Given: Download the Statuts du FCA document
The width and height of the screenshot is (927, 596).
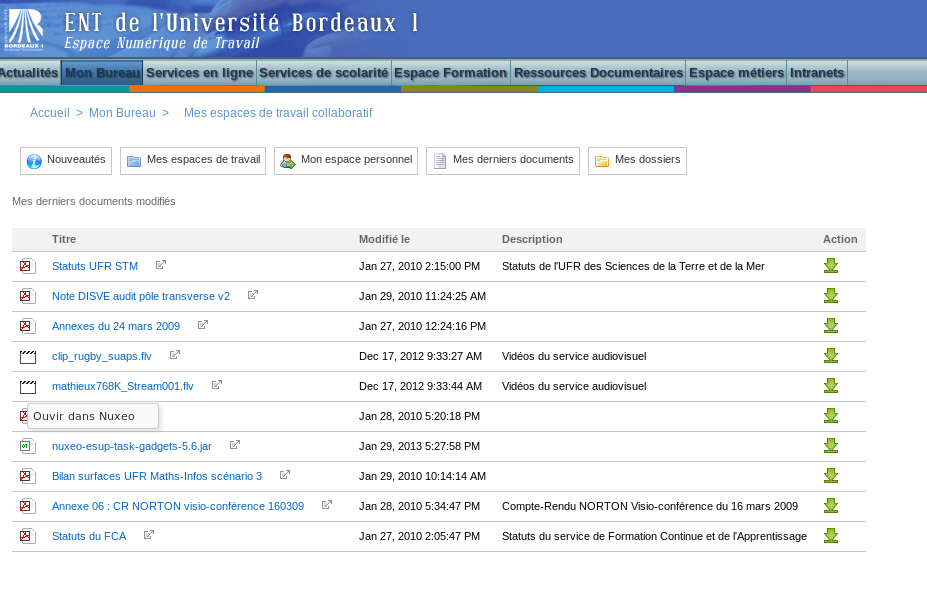Looking at the screenshot, I should (x=830, y=536).
